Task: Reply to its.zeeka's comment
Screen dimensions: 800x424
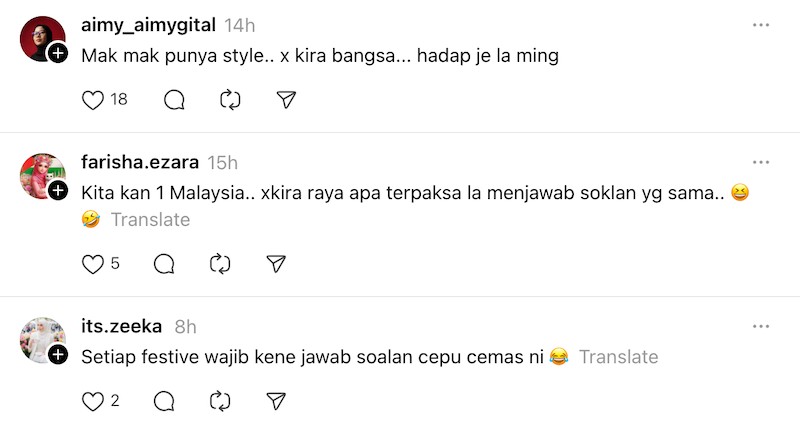Action: point(164,401)
